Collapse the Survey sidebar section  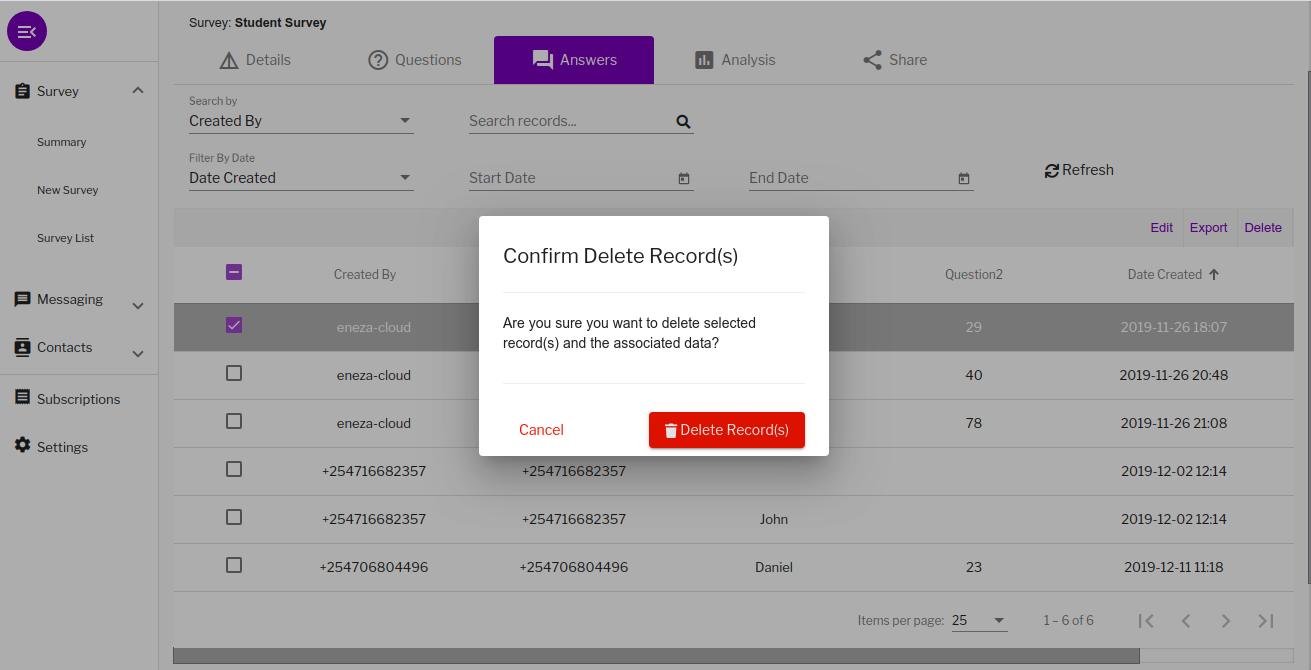(138, 91)
